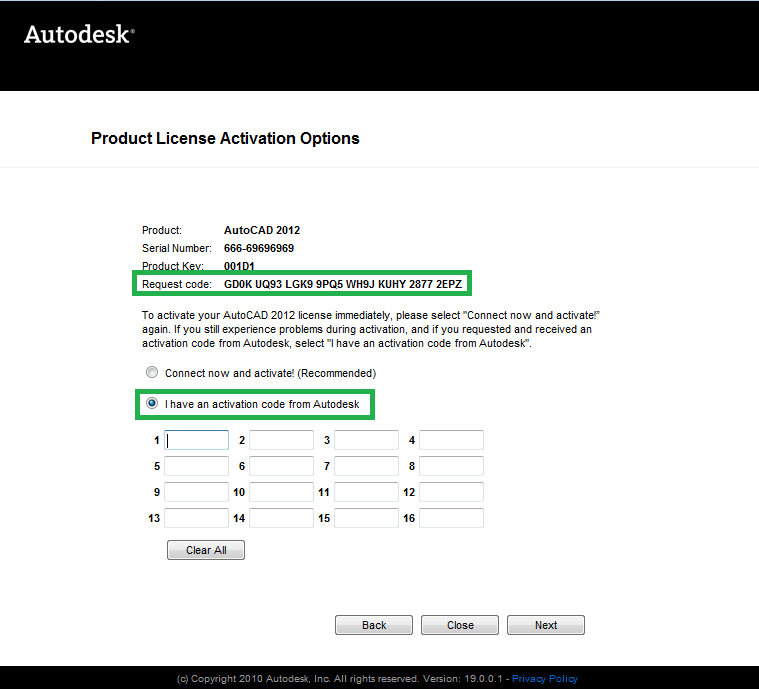Focus activation code field 6
759x689 pixels.
pyautogui.click(x=282, y=466)
